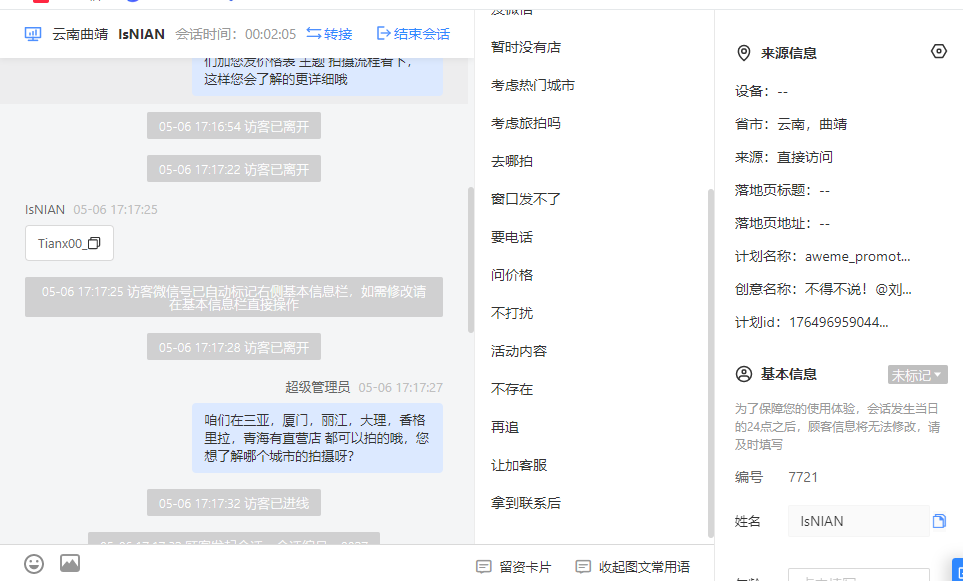Click the 17:17:32 访客已进线 notice

(234, 503)
